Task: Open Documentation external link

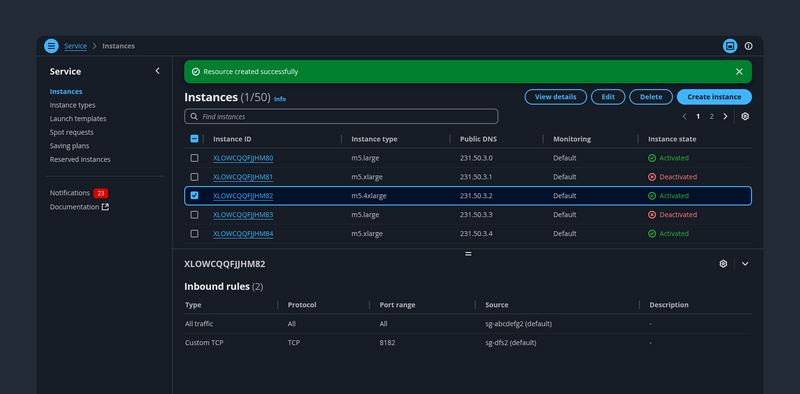Action: point(79,207)
